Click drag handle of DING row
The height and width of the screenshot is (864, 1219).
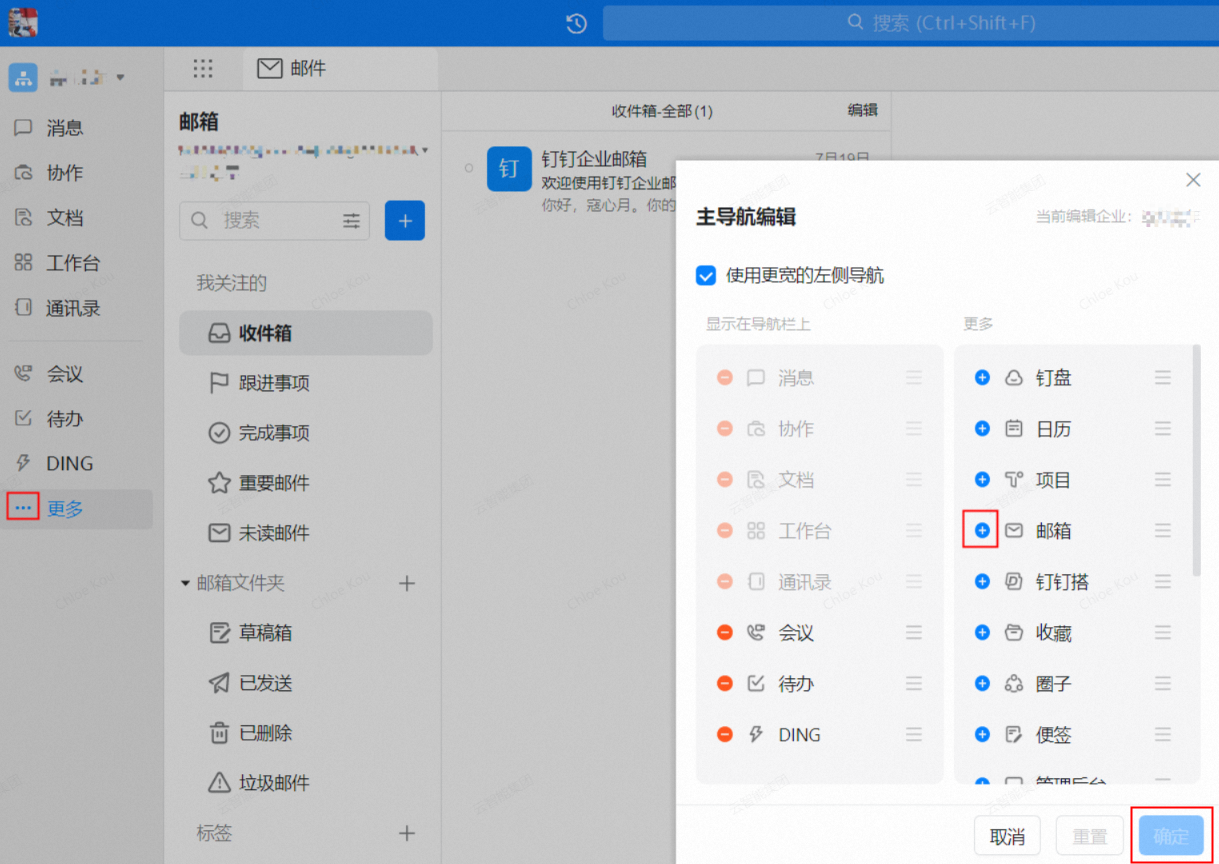coord(914,734)
